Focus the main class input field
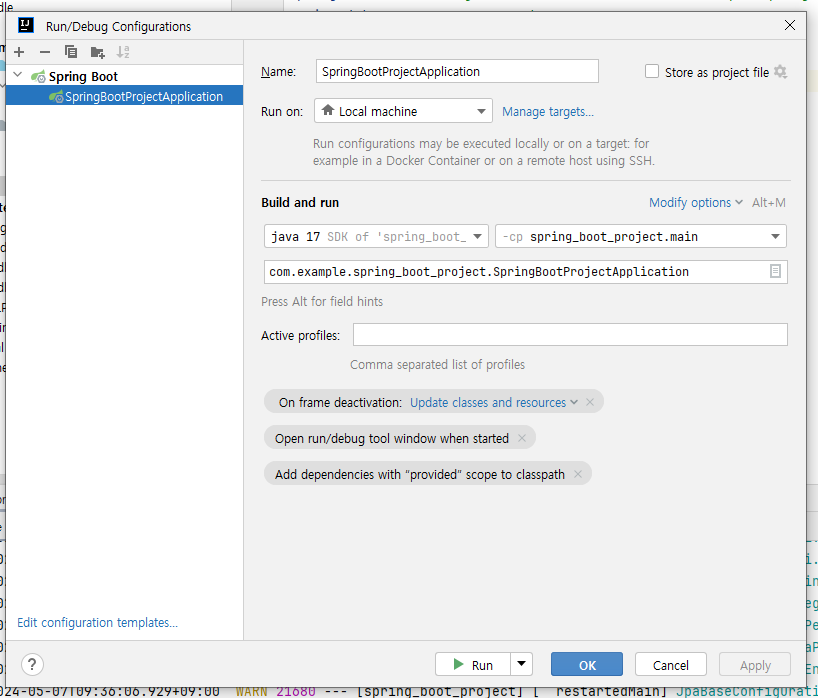This screenshot has height=698, width=818. point(526,272)
